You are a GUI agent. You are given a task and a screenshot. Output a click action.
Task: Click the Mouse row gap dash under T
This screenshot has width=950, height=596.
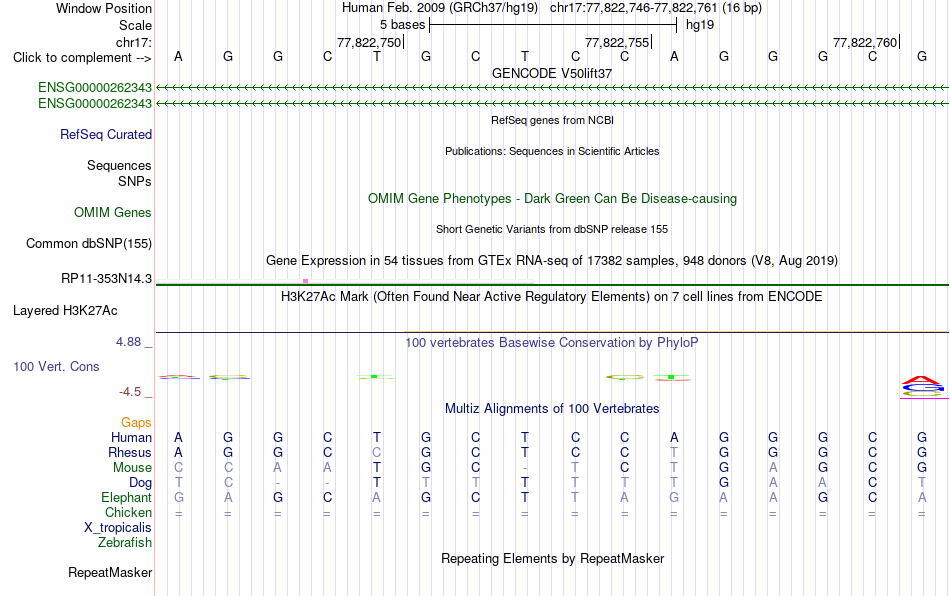click(525, 468)
